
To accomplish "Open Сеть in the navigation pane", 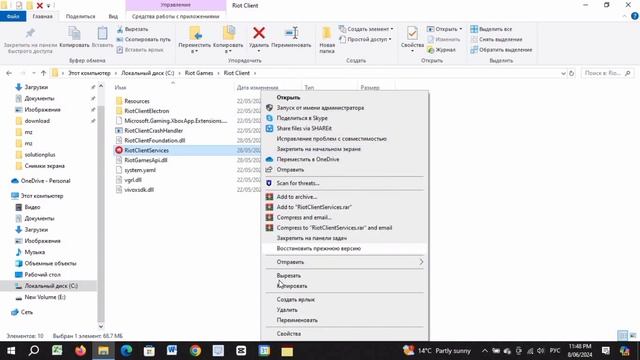I will [27, 312].
